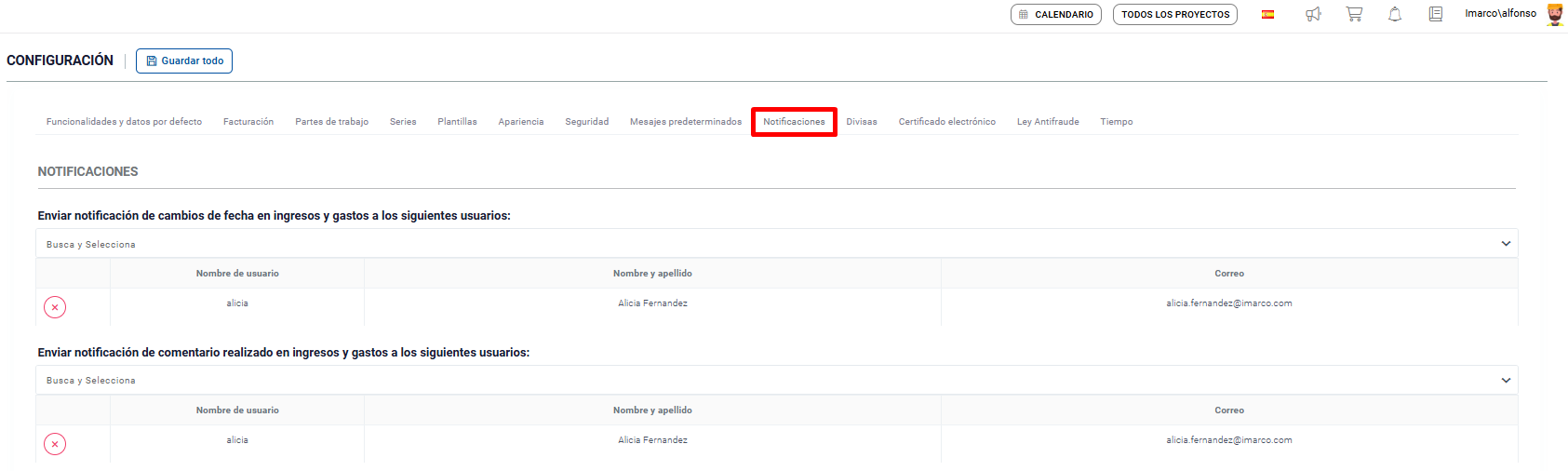This screenshot has height=471, width=1568.
Task: Click the first Busca y Selecciona search field
Action: point(744,244)
